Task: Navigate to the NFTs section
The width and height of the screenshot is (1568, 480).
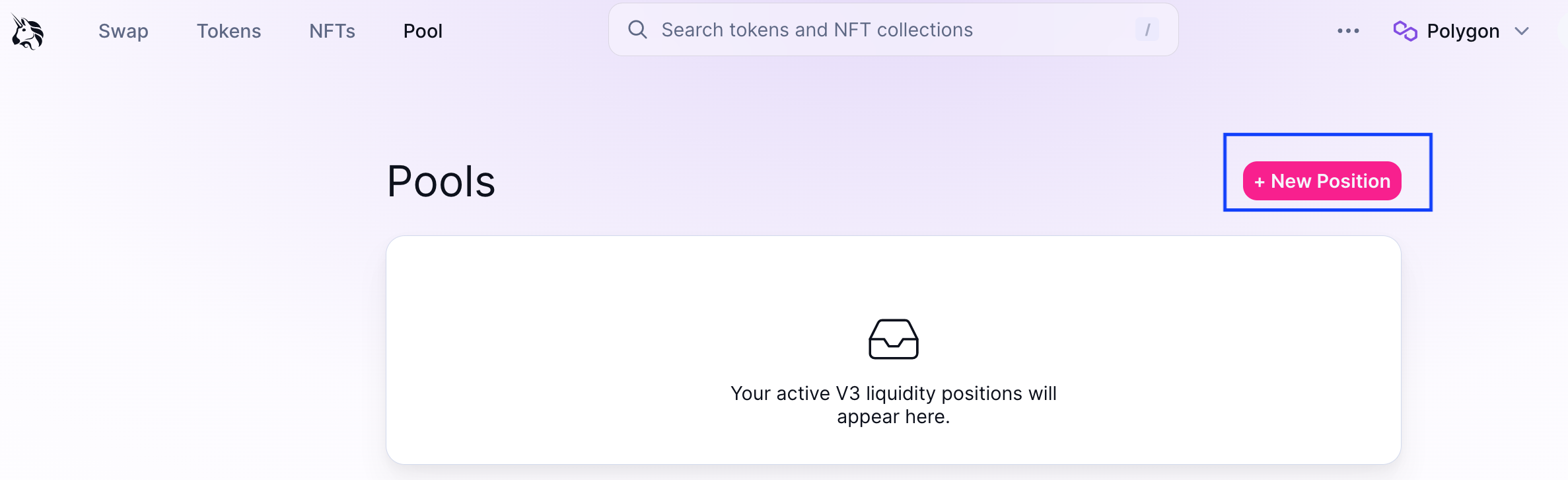Action: tap(332, 31)
